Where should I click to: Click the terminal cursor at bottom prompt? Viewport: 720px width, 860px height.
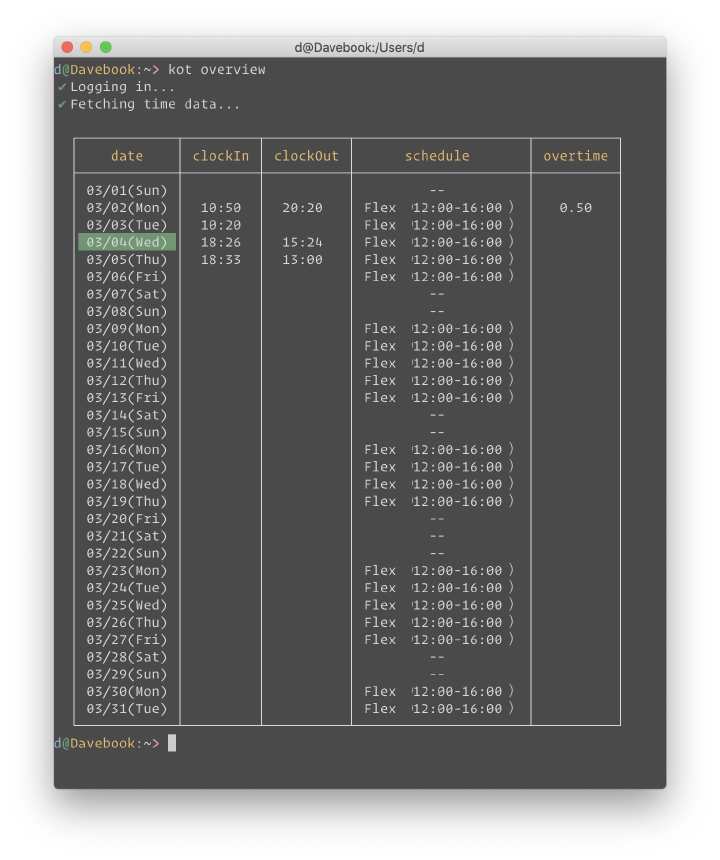(172, 743)
